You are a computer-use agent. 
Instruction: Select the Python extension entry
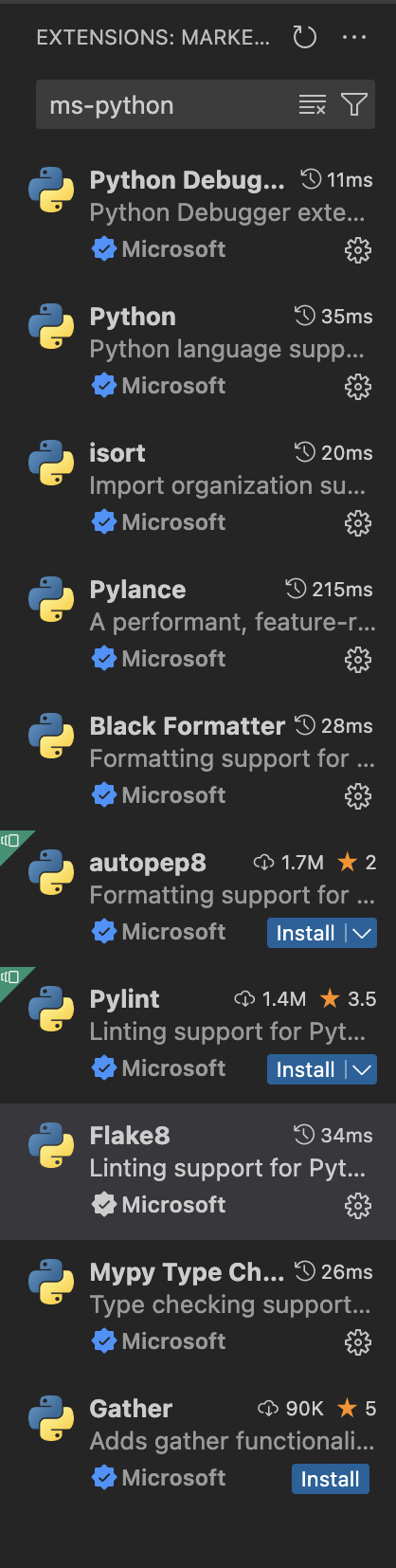click(198, 353)
